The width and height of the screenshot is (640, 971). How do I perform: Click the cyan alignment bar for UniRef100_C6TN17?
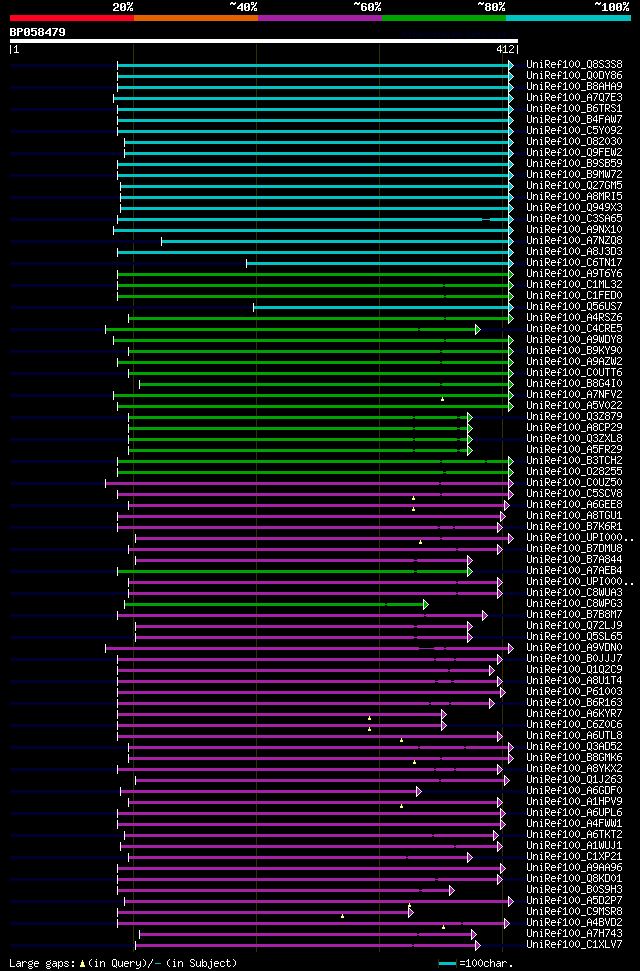tap(379, 263)
